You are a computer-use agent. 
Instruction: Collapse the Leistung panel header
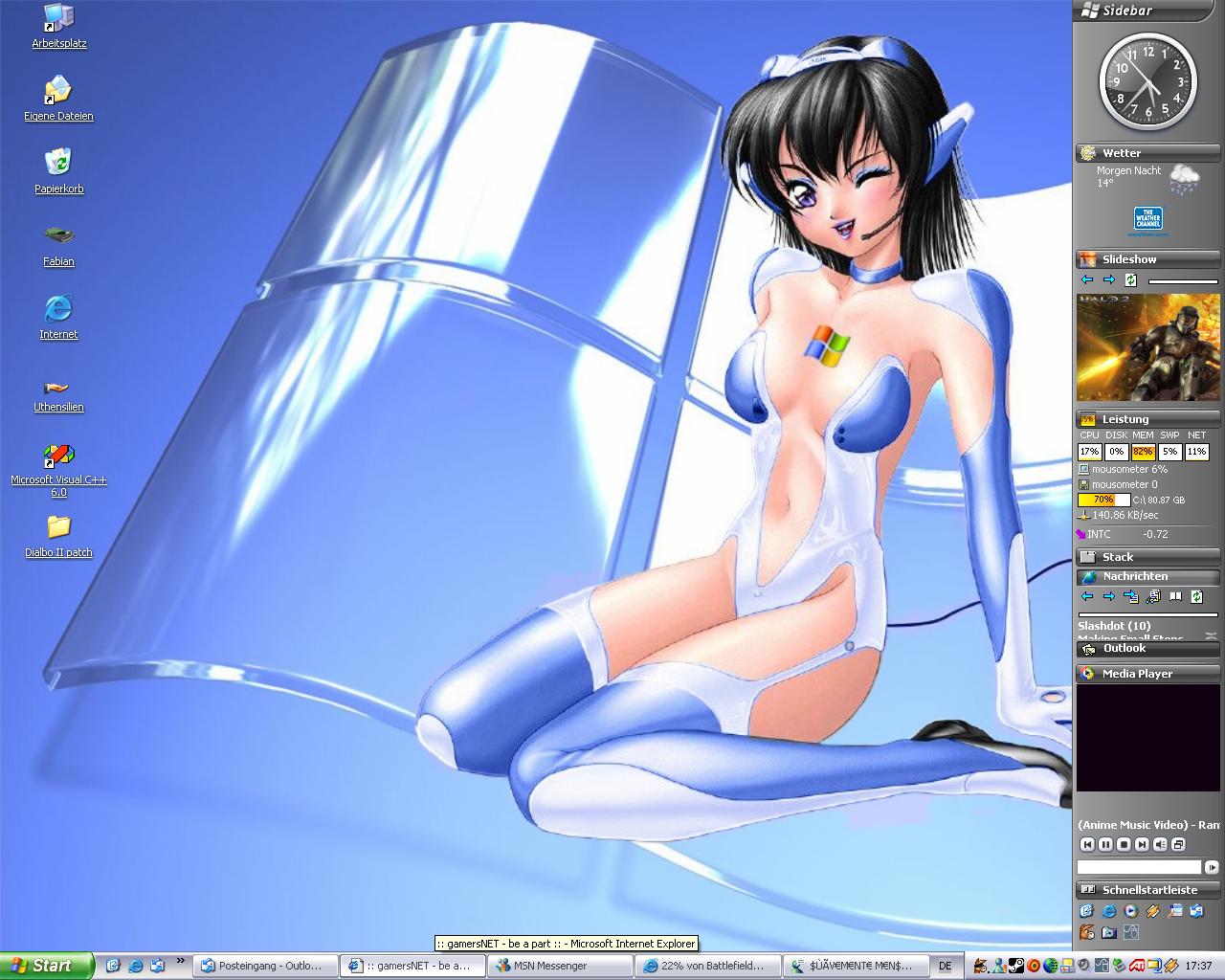(x=1147, y=419)
